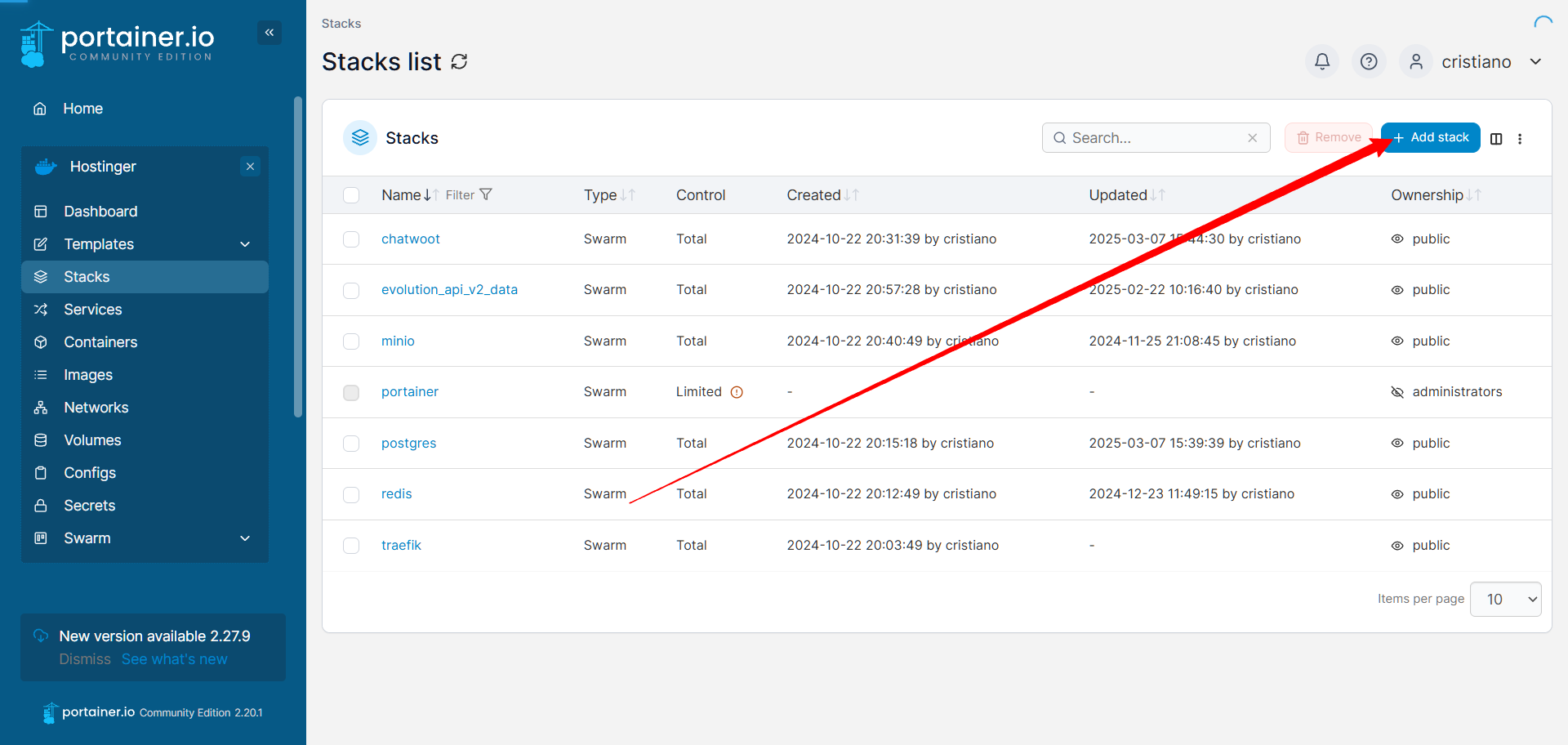The width and height of the screenshot is (1568, 745).
Task: Close the Hostinger environment with X
Action: [x=251, y=167]
